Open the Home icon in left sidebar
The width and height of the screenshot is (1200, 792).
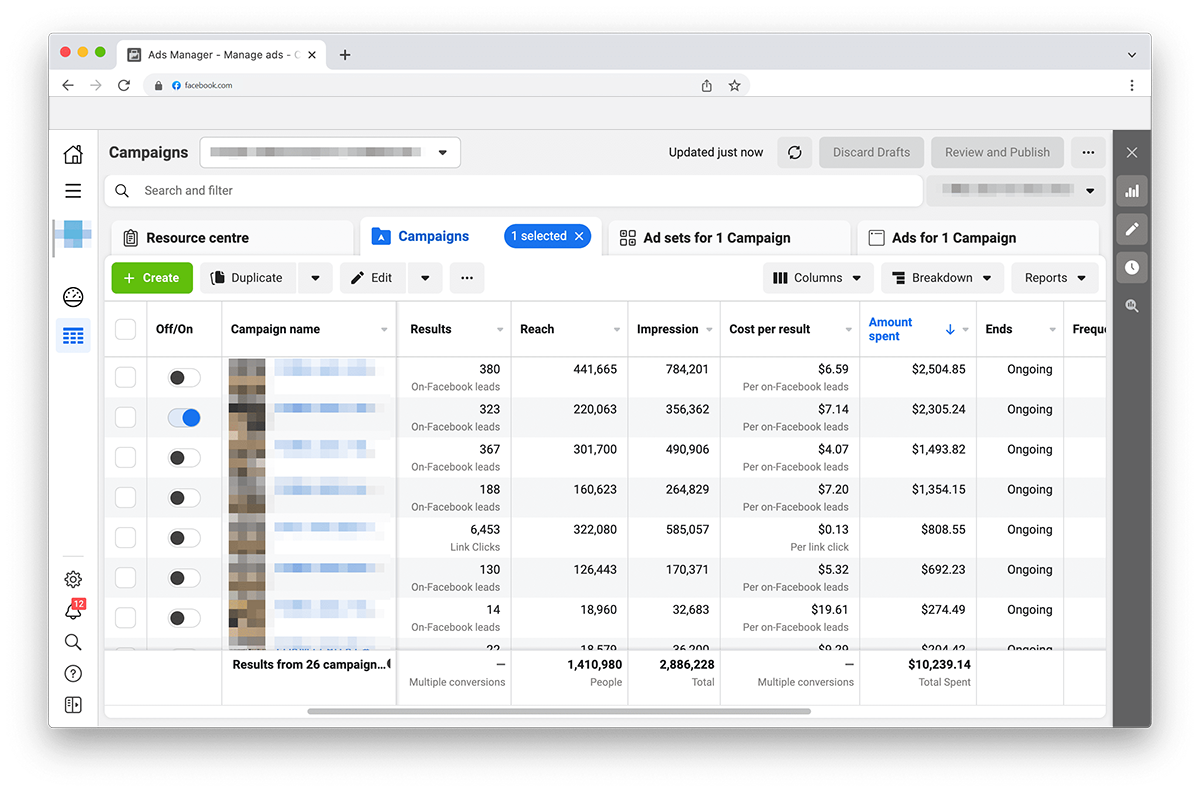click(x=73, y=154)
